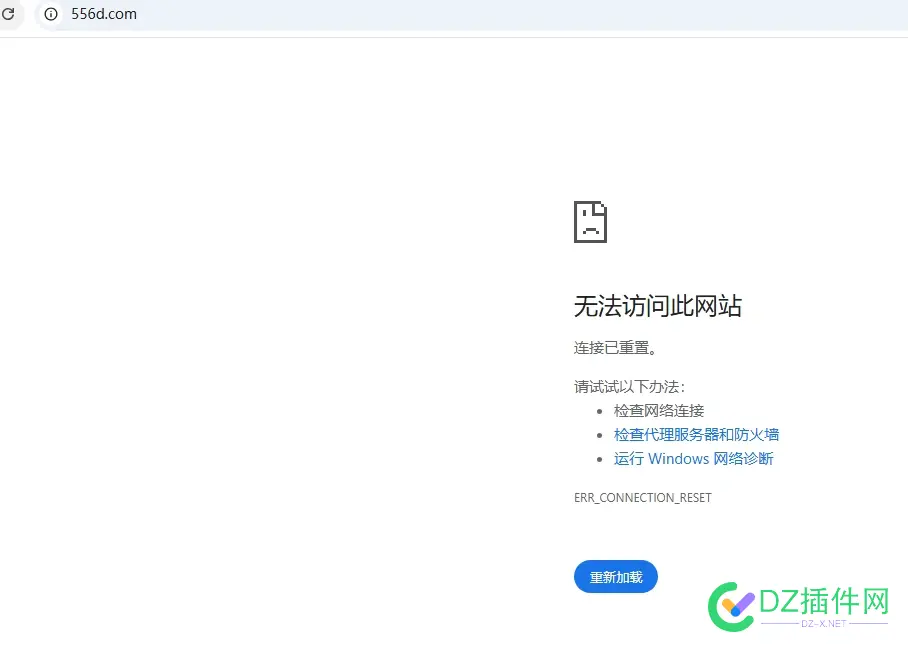
Task: Select the 556d.com address in the address bar
Action: (103, 15)
